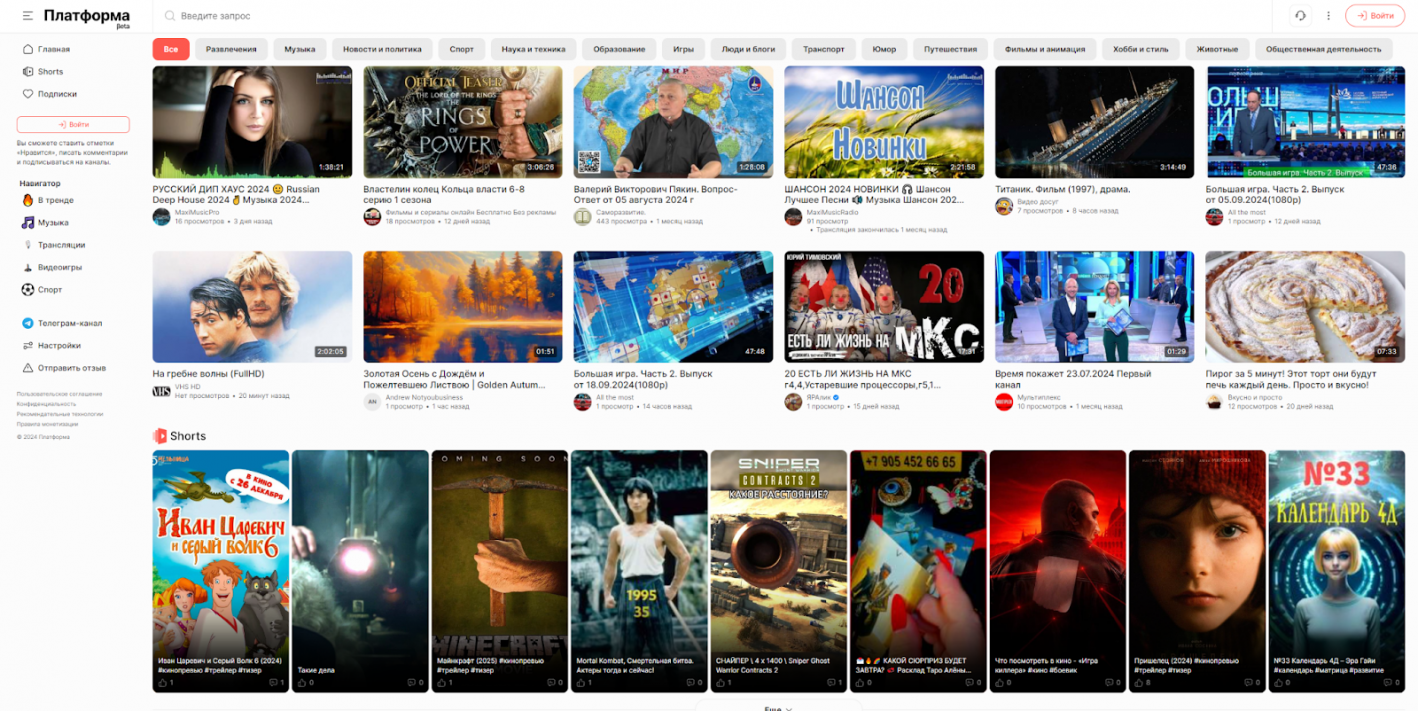
Task: Open the Майнкрафт (2025) short
Action: pos(500,571)
